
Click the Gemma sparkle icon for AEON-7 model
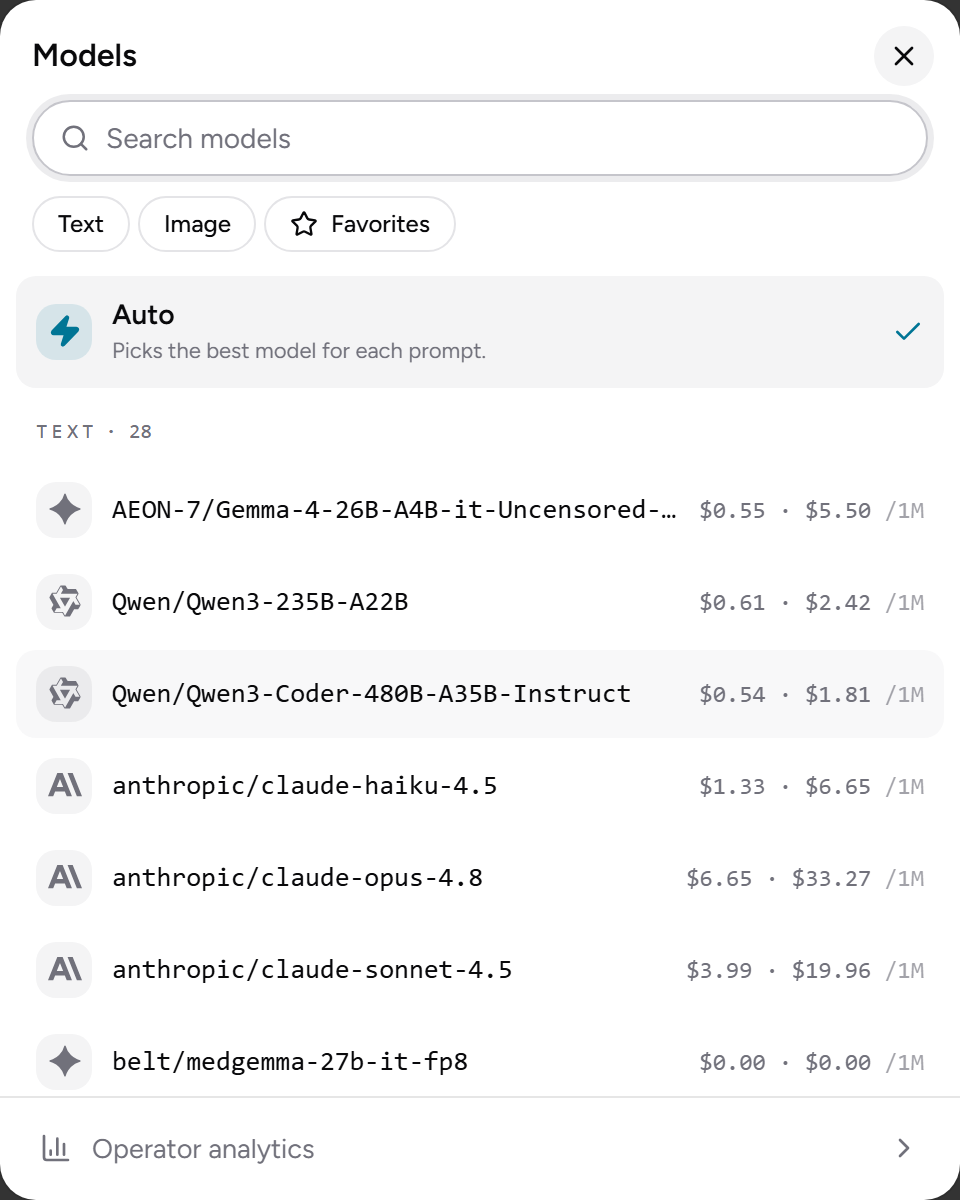(x=64, y=510)
